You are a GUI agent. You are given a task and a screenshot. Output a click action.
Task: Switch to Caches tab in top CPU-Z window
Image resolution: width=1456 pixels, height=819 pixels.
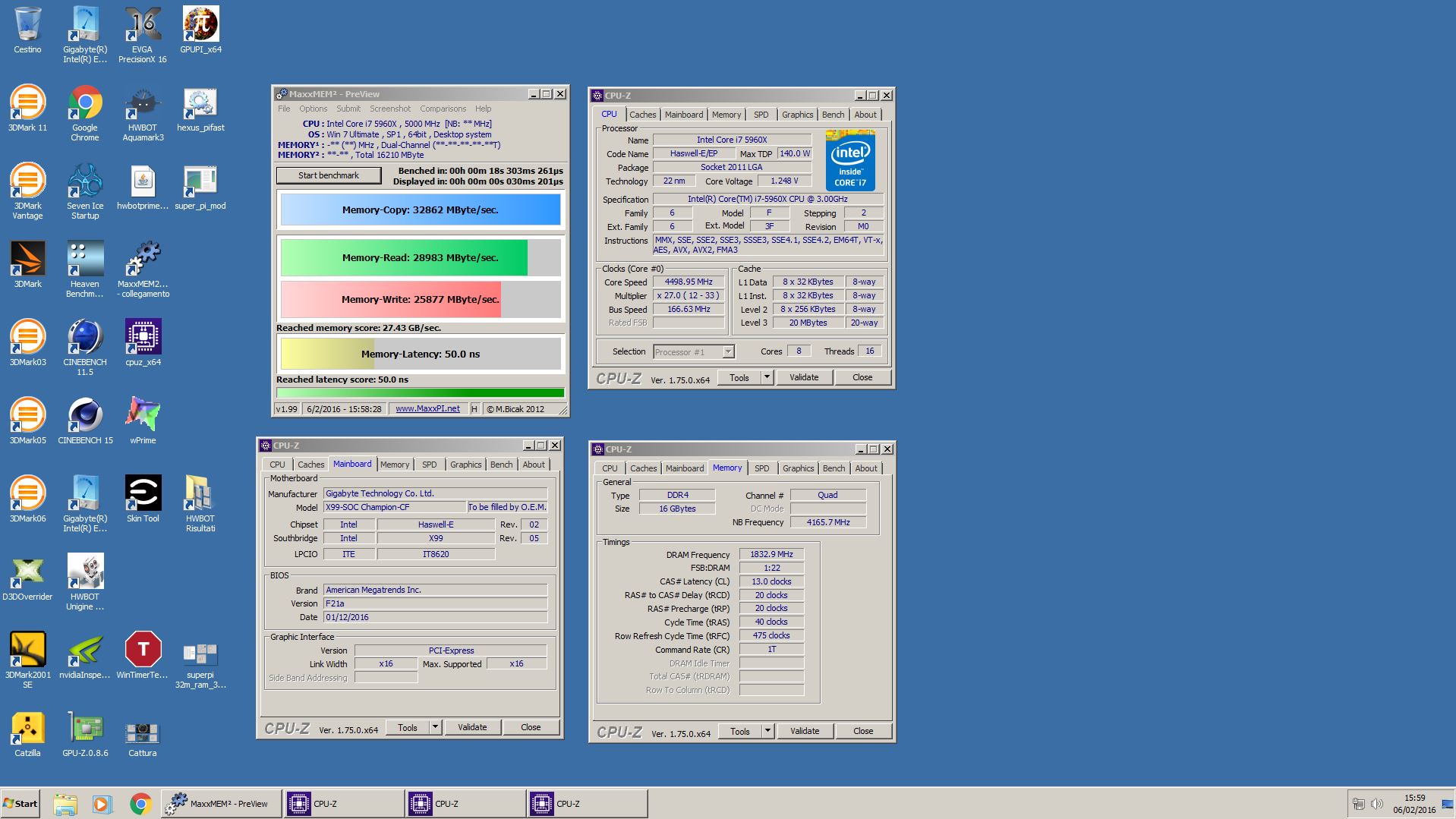point(642,115)
